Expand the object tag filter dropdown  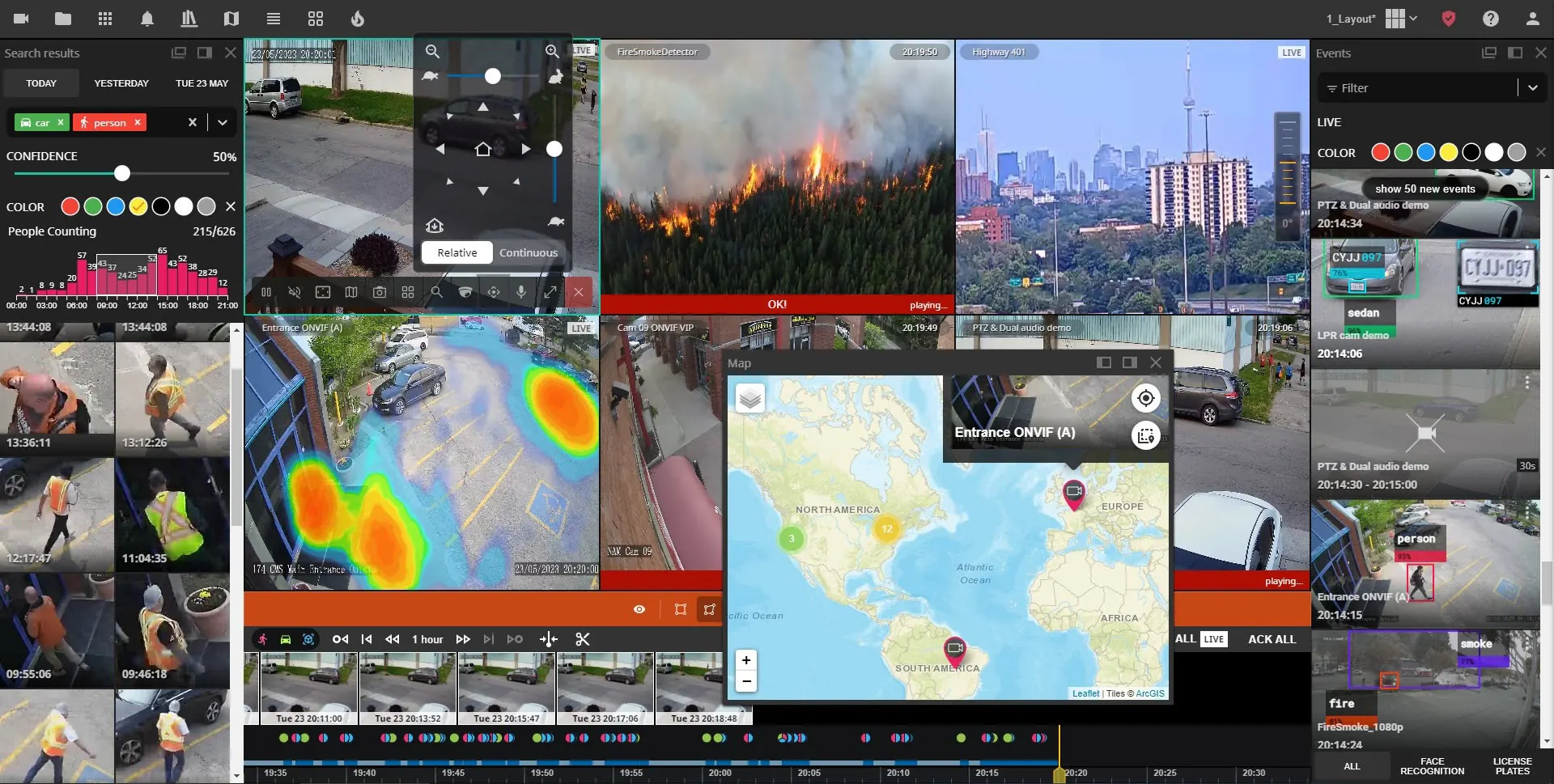(x=223, y=122)
